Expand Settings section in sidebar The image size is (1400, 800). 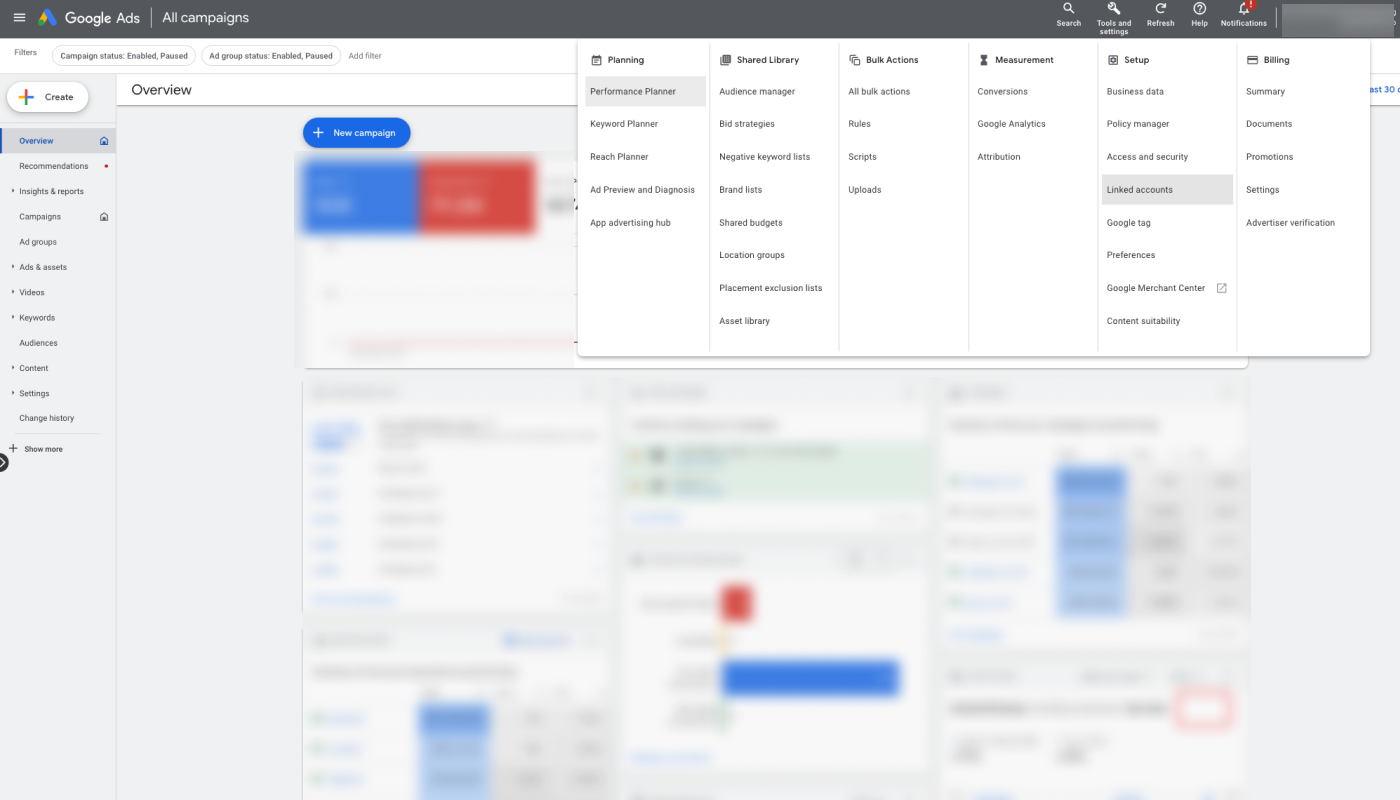(x=13, y=393)
